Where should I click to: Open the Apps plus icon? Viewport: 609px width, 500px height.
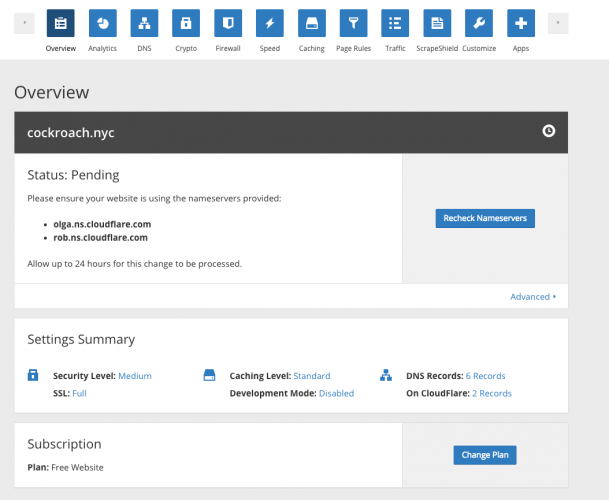pos(521,23)
